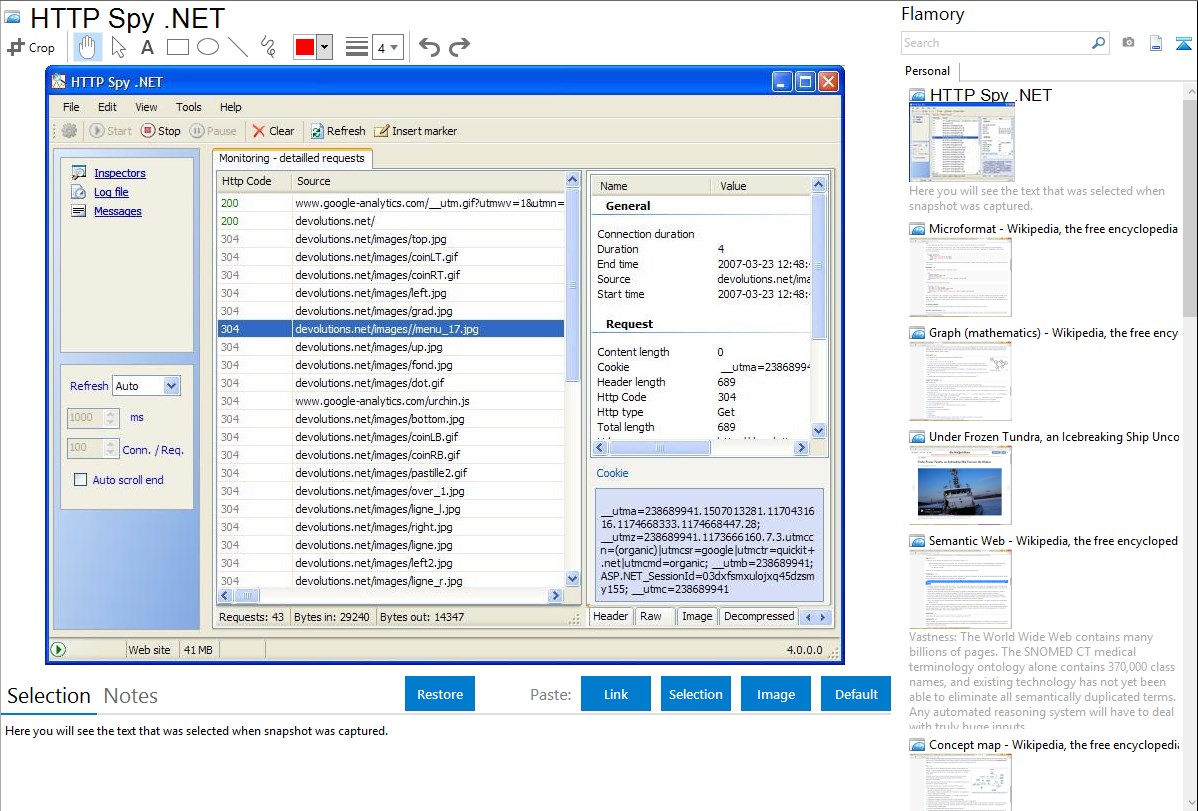
Task: Click the Flamory search field
Action: pos(995,43)
